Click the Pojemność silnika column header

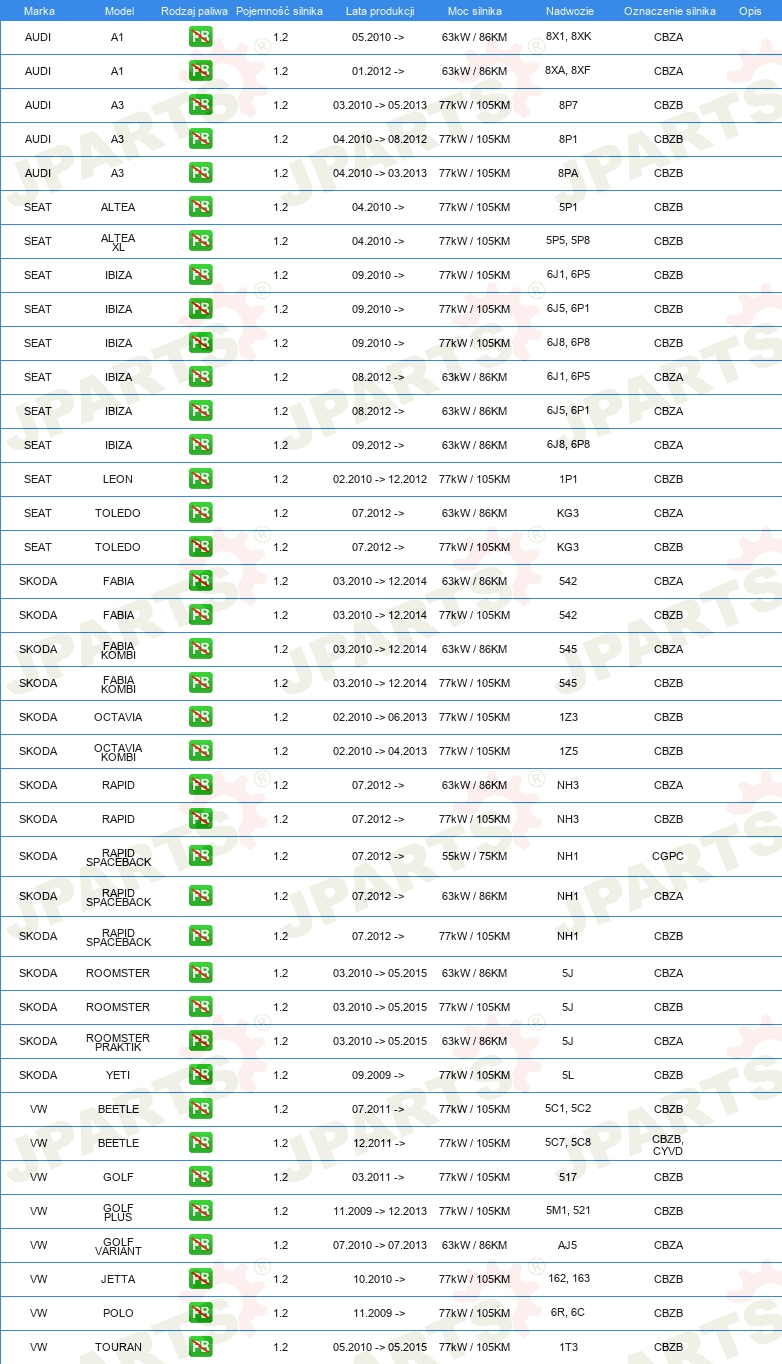[x=279, y=10]
